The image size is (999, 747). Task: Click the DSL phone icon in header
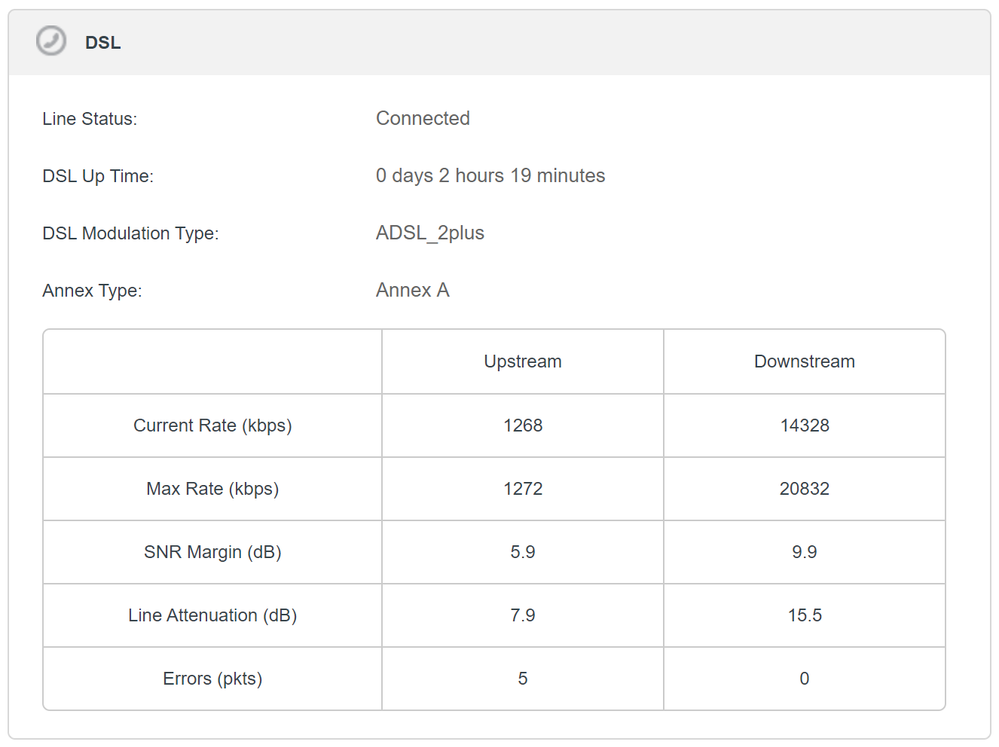(x=51, y=42)
